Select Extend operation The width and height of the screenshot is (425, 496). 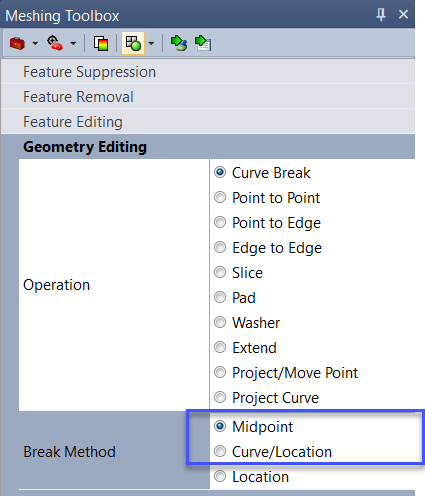245,347
